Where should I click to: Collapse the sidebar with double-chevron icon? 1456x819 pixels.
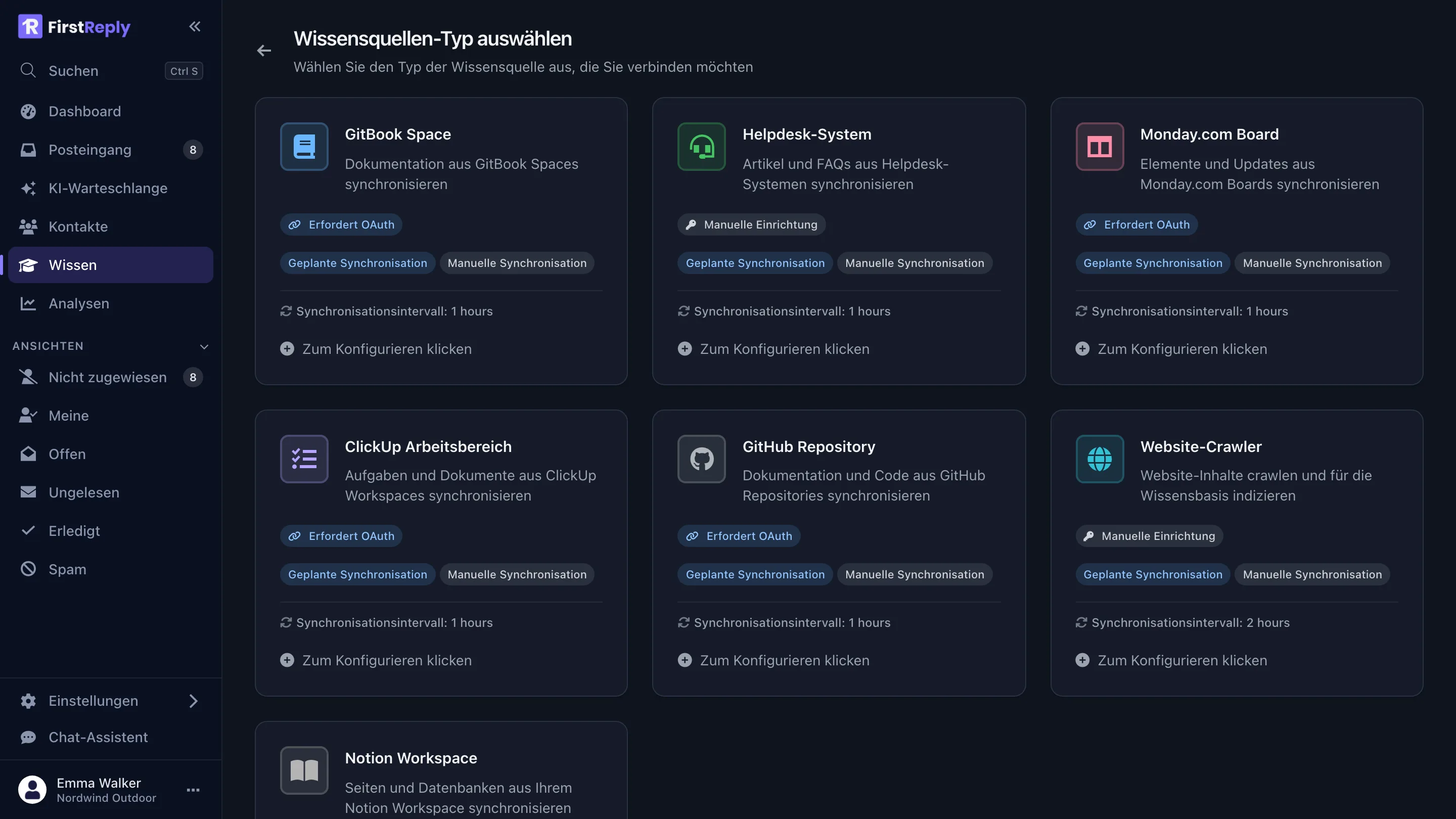click(x=195, y=27)
